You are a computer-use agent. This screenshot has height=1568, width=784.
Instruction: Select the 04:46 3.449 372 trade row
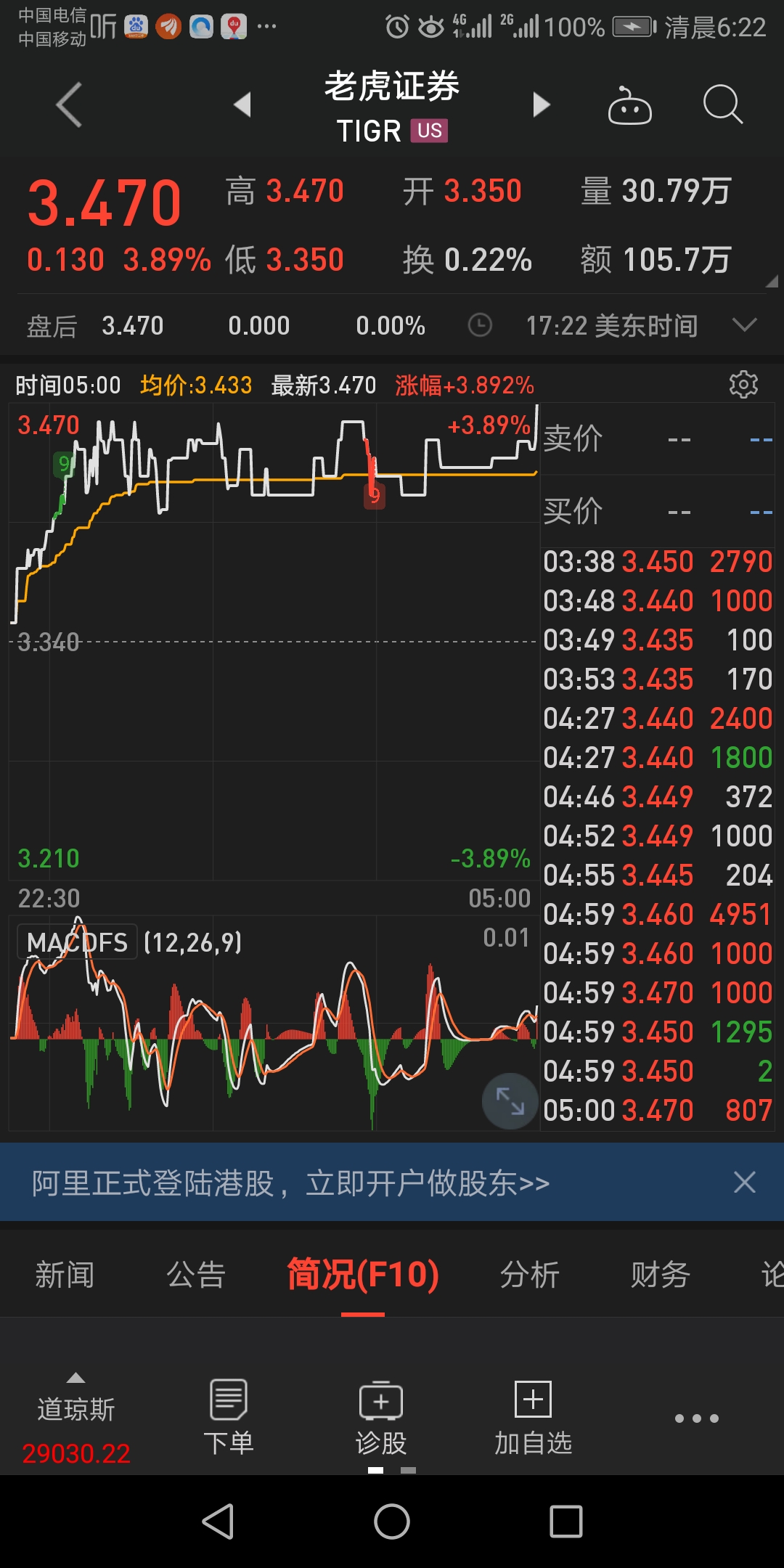click(658, 797)
